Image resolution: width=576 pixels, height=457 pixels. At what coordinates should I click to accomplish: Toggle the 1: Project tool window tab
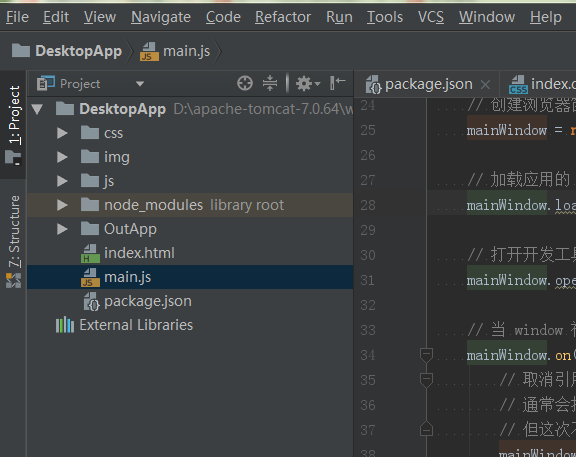click(x=14, y=125)
